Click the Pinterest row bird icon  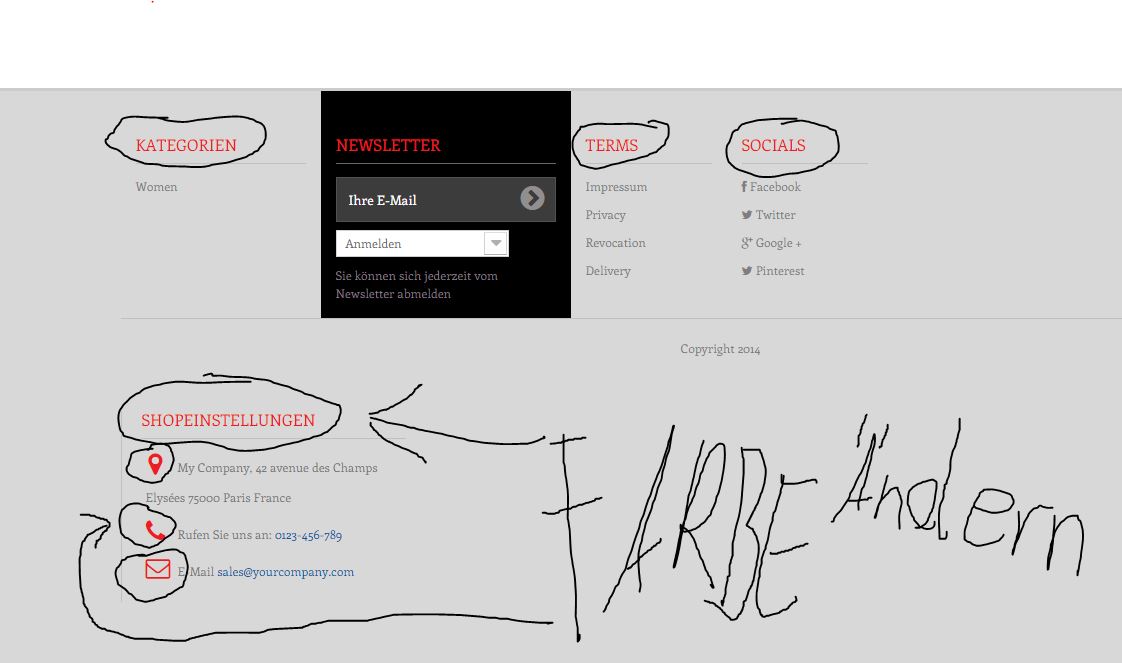pos(747,271)
